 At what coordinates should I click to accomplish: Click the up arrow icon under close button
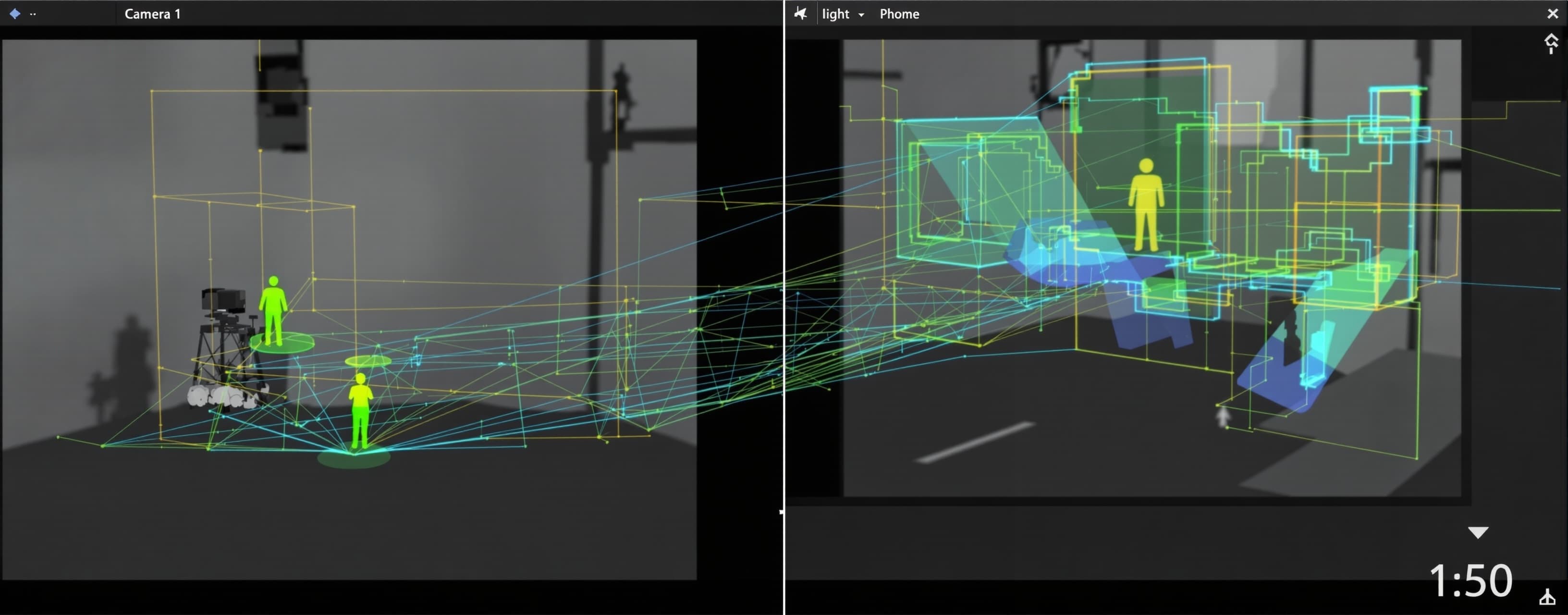coord(1551,44)
